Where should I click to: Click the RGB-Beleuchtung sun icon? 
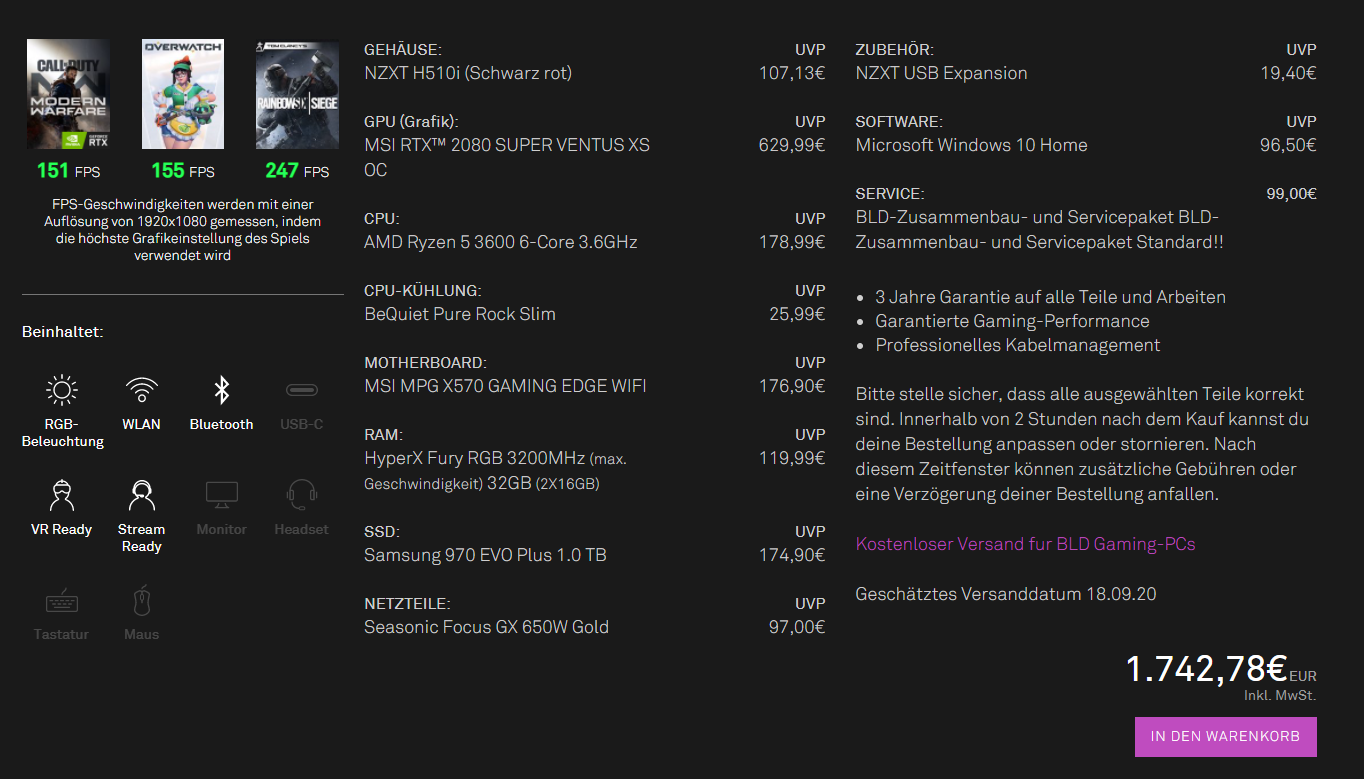click(61, 390)
